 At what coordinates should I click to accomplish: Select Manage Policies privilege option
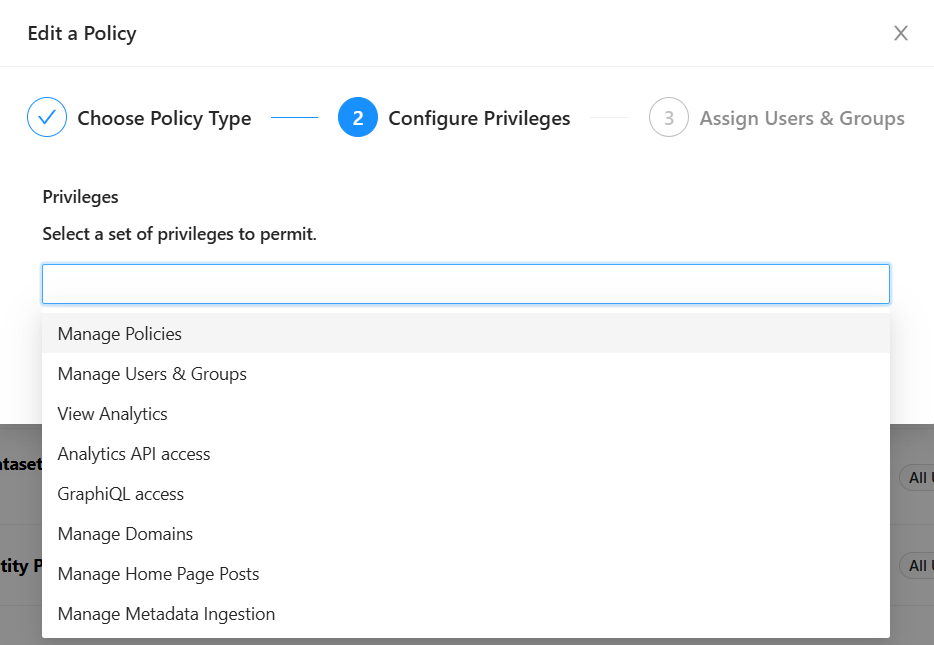coord(120,334)
